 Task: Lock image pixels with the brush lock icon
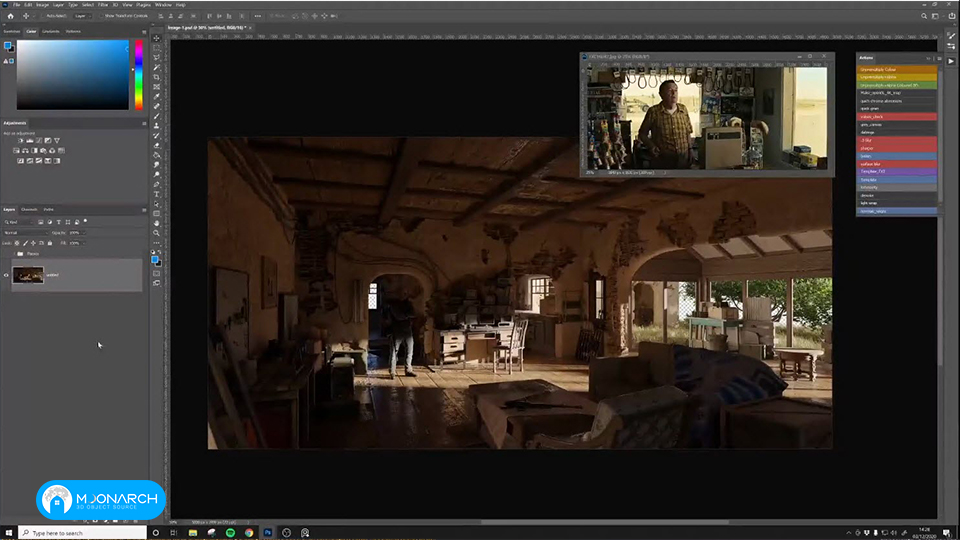[x=25, y=243]
